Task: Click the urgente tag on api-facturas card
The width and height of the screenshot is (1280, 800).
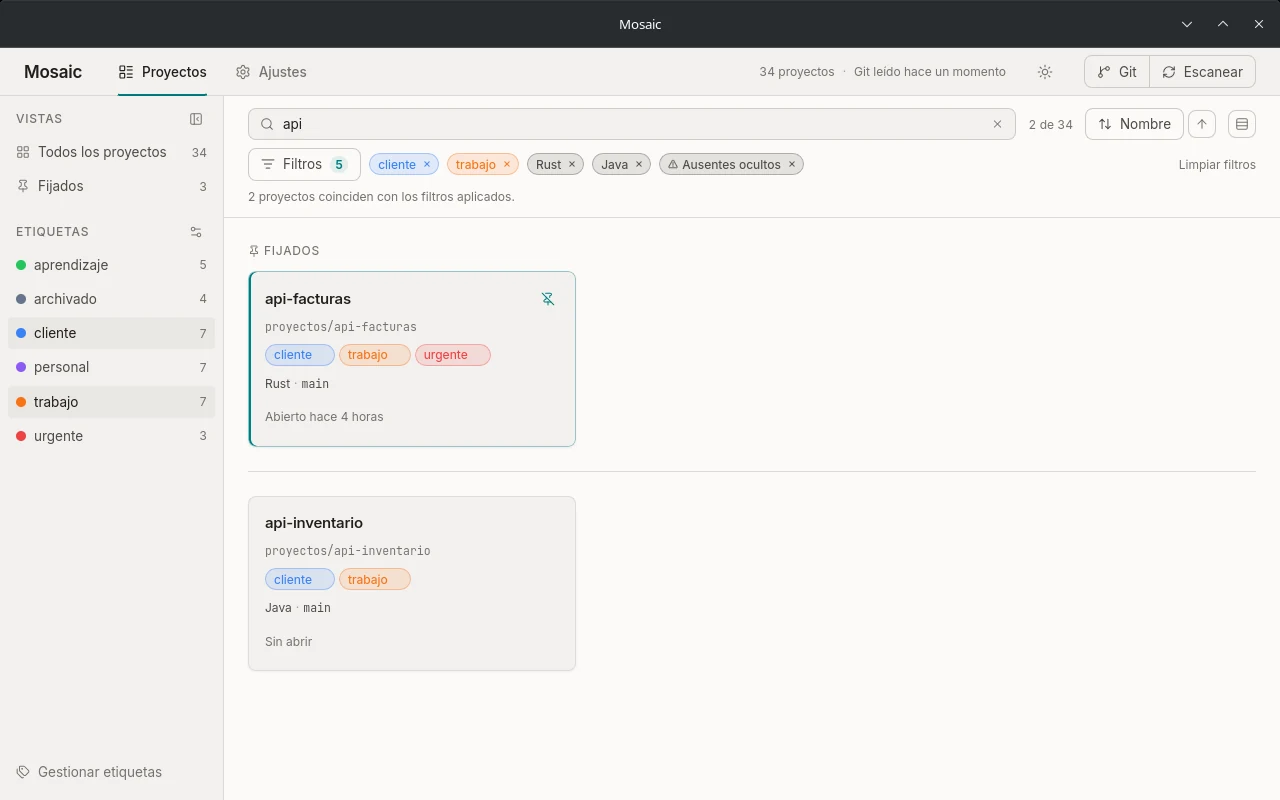Action: [453, 355]
